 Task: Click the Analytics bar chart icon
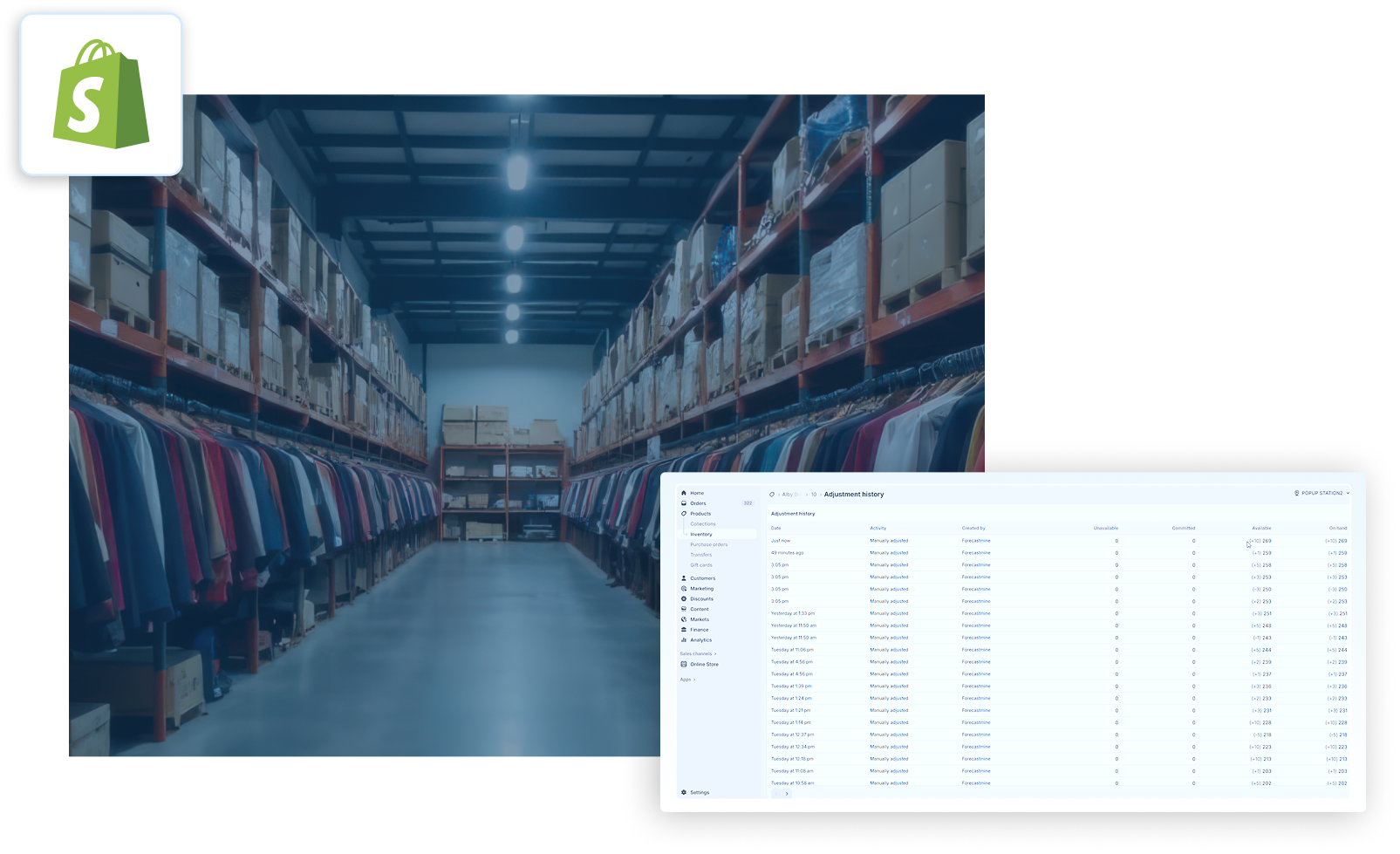[x=684, y=640]
